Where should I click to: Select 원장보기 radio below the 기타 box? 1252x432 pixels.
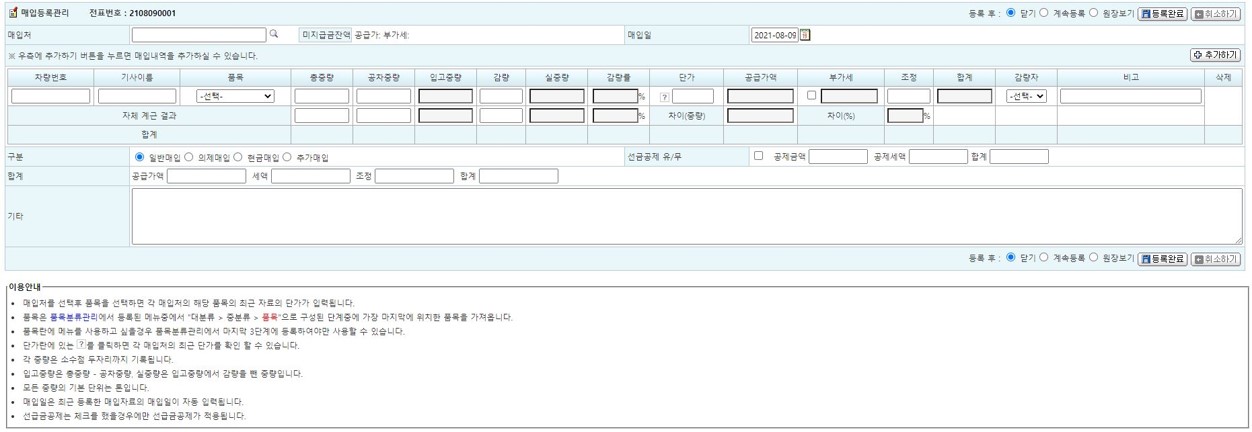pyautogui.click(x=1093, y=258)
